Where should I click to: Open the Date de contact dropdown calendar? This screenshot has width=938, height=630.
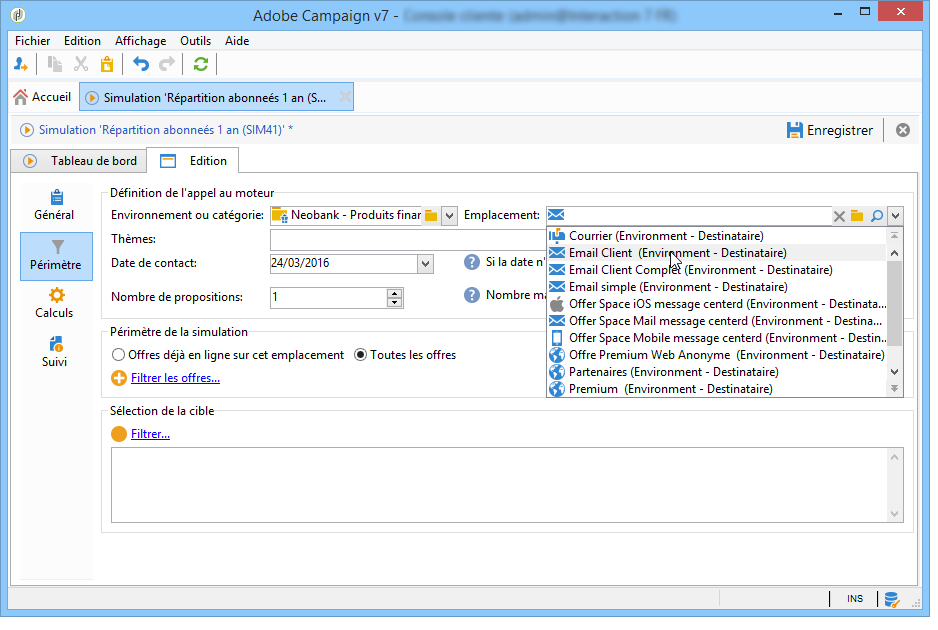pos(425,263)
